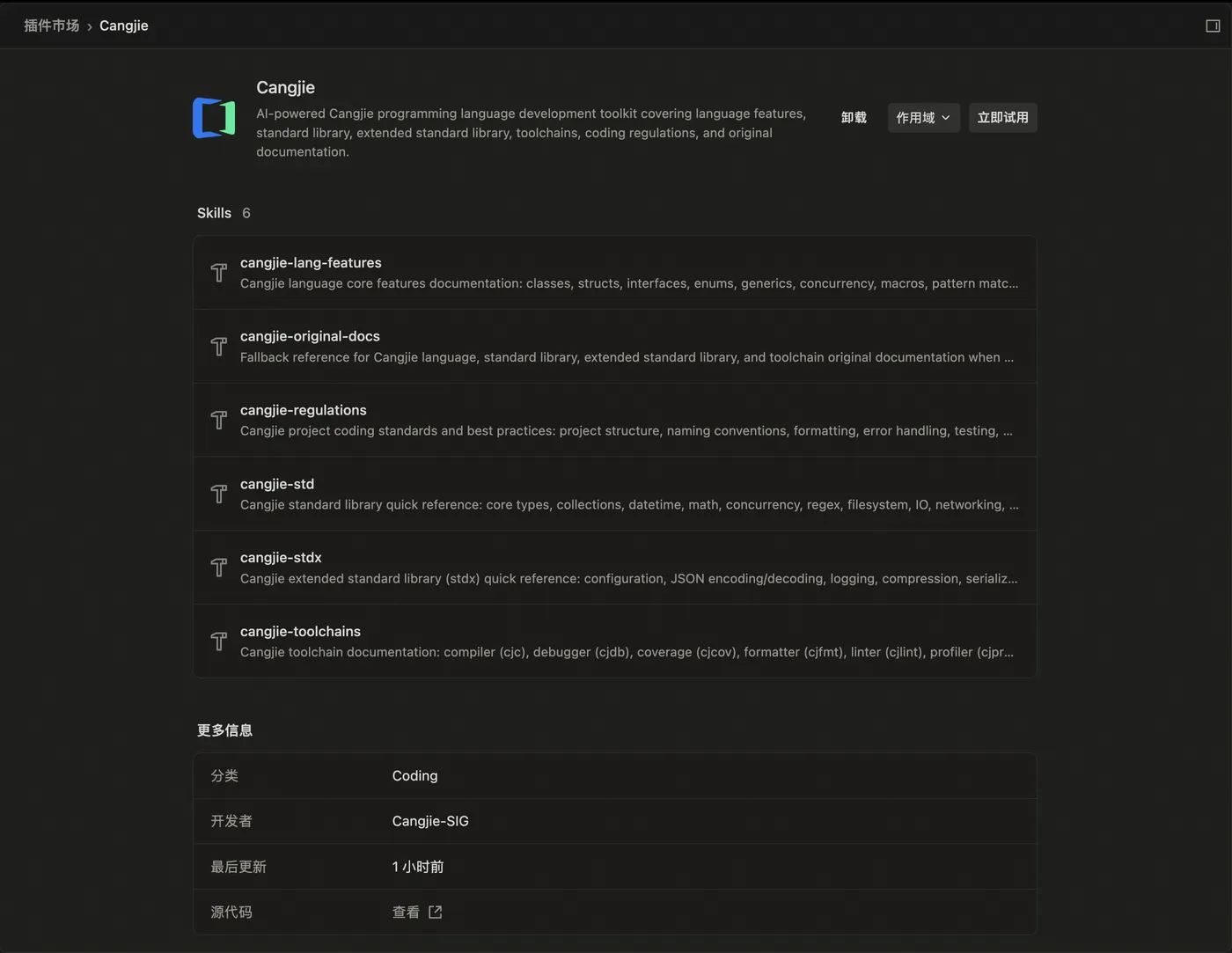The height and width of the screenshot is (953, 1232).
Task: Click the AI-powered Cangjie plugin description text
Action: (531, 133)
